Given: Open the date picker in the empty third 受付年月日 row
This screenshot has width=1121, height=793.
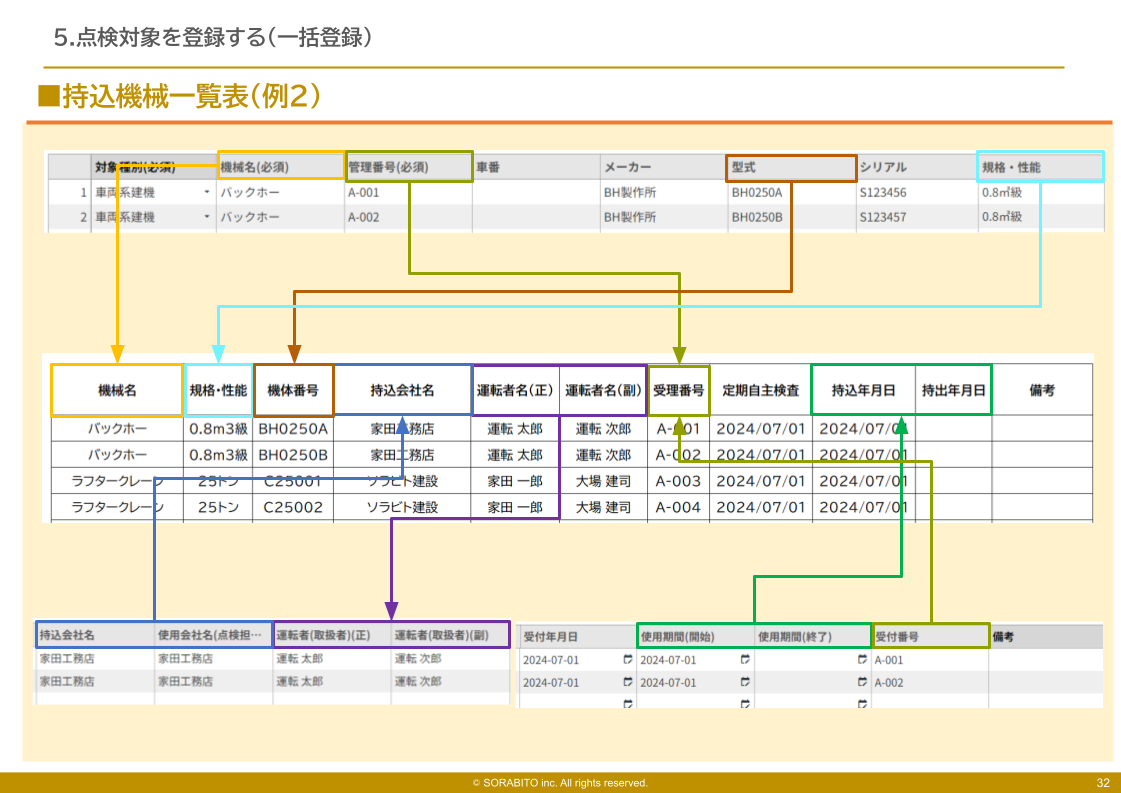Looking at the screenshot, I should [627, 703].
